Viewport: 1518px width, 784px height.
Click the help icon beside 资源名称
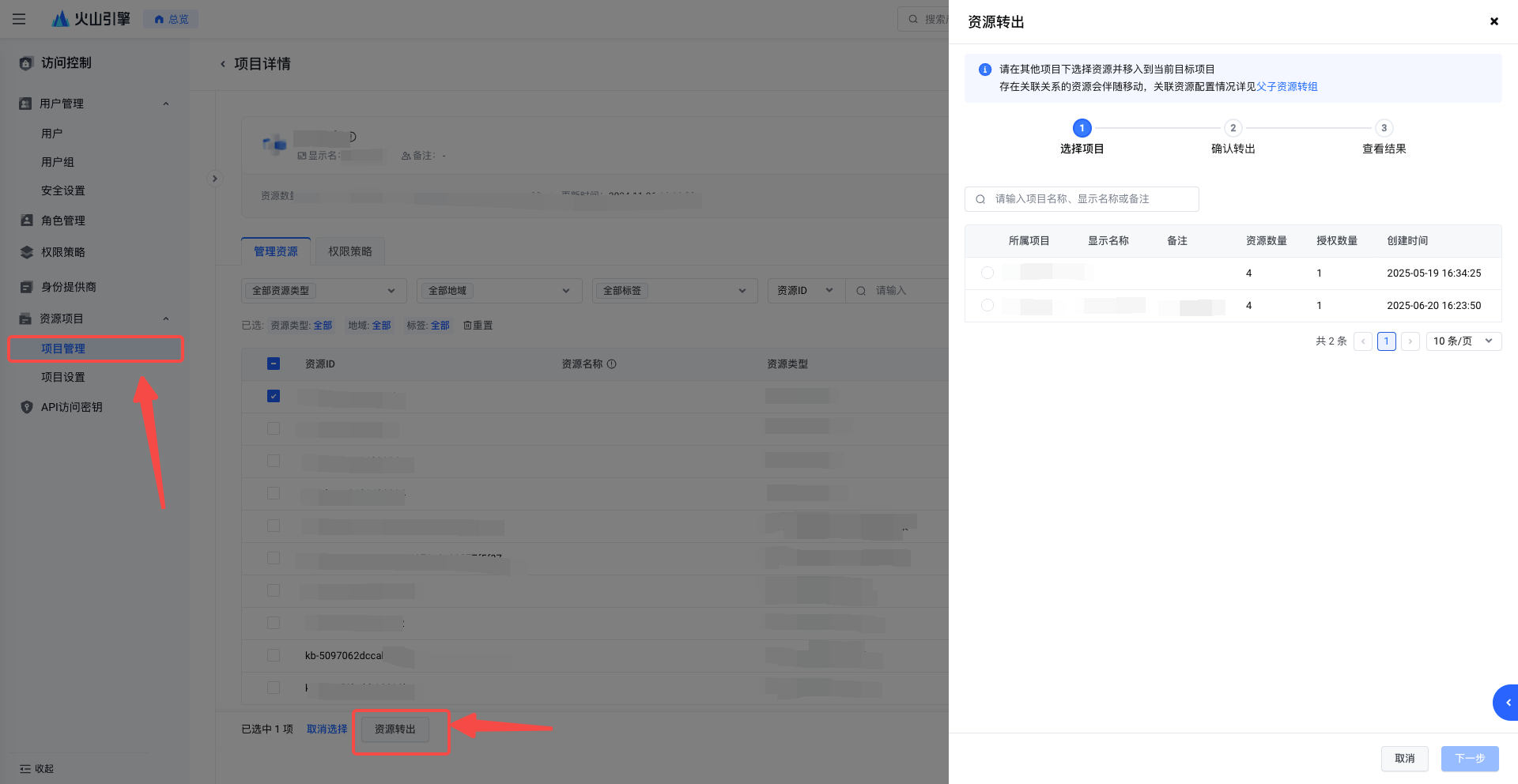(x=612, y=364)
